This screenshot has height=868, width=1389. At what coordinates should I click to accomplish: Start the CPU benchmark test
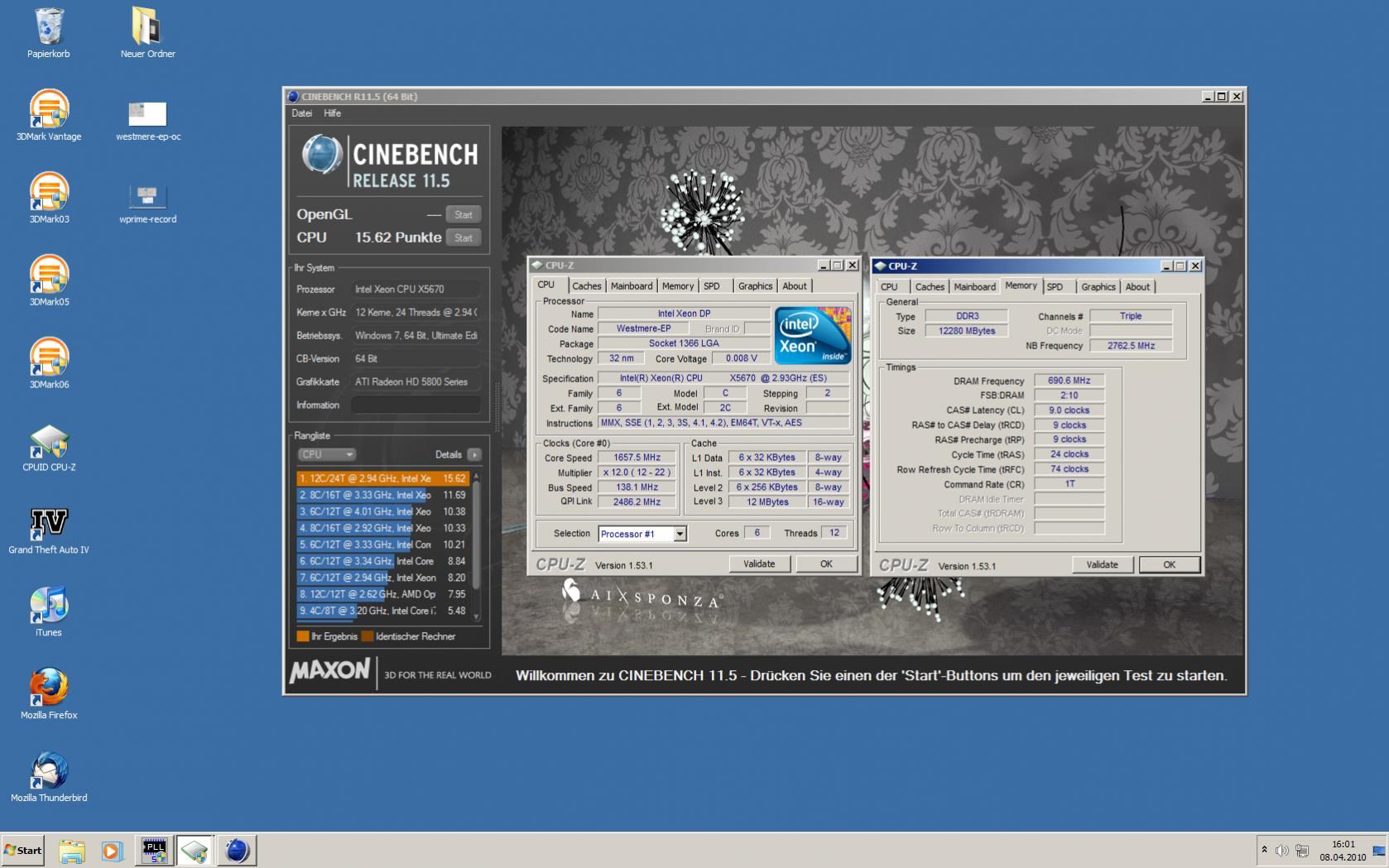click(x=464, y=237)
